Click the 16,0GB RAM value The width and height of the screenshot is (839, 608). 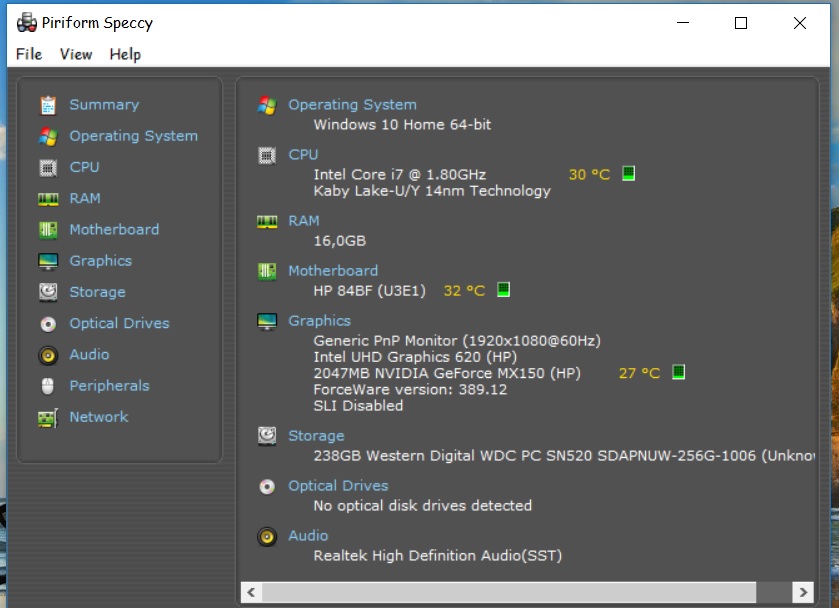[x=340, y=241]
